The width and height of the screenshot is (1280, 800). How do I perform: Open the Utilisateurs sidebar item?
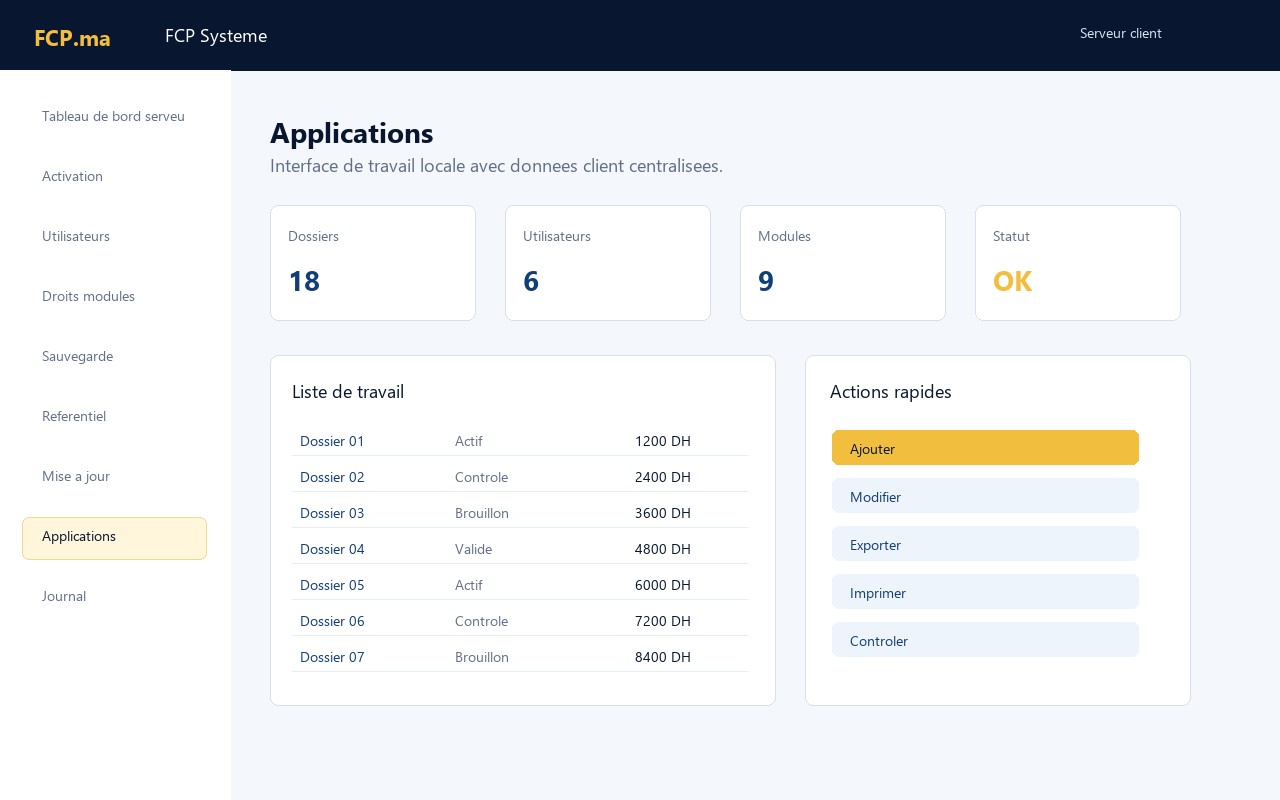(114, 237)
